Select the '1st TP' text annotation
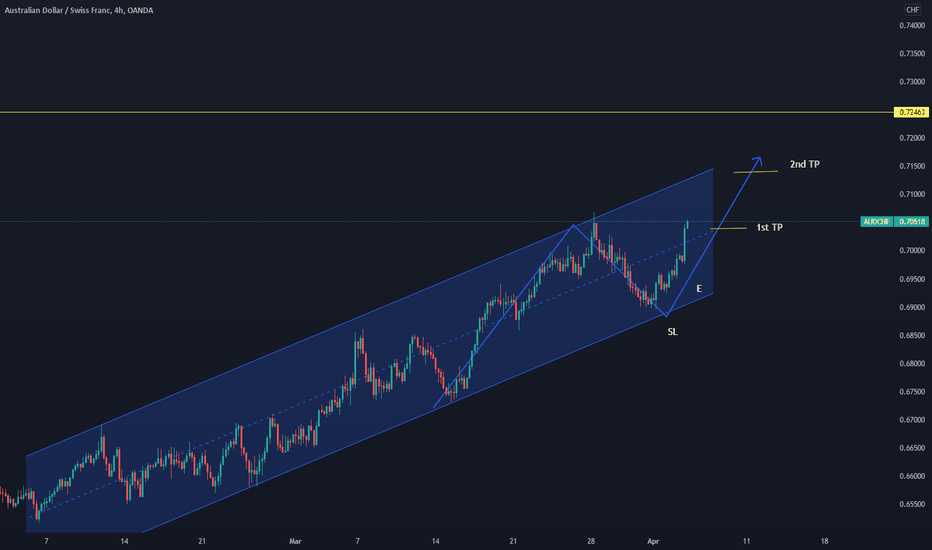The height and width of the screenshot is (550, 932). (769, 228)
